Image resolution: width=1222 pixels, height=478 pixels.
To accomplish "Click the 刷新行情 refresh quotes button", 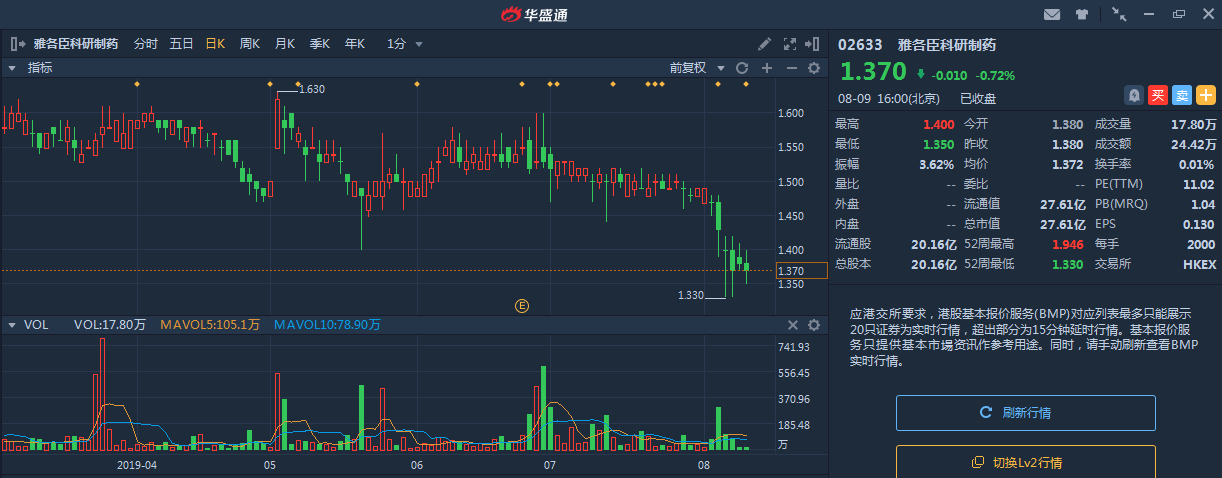I will [x=1025, y=412].
